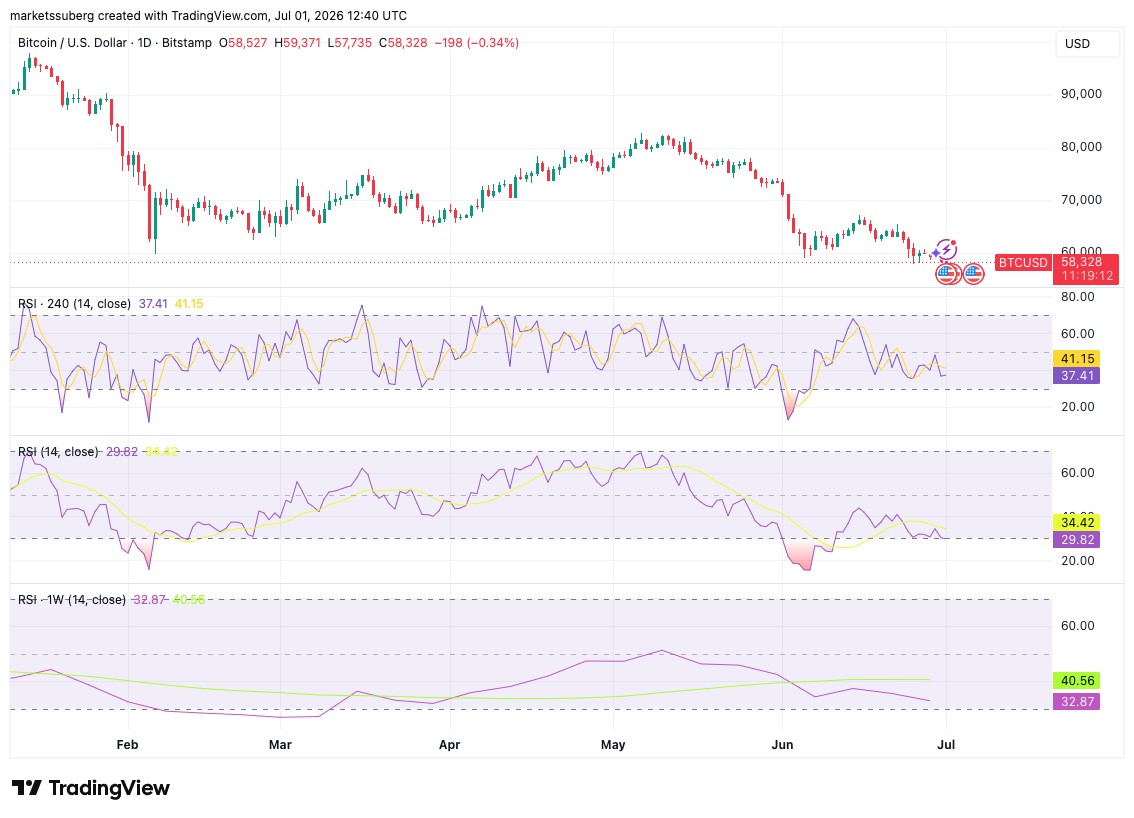Click the 80,000 price axis label
This screenshot has height=818, width=1134.
[x=1081, y=147]
